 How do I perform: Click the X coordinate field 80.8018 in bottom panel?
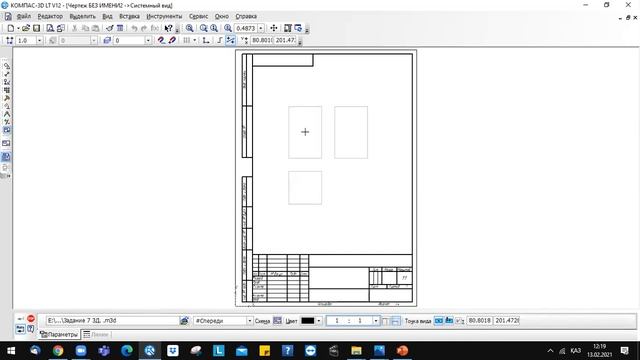click(480, 321)
